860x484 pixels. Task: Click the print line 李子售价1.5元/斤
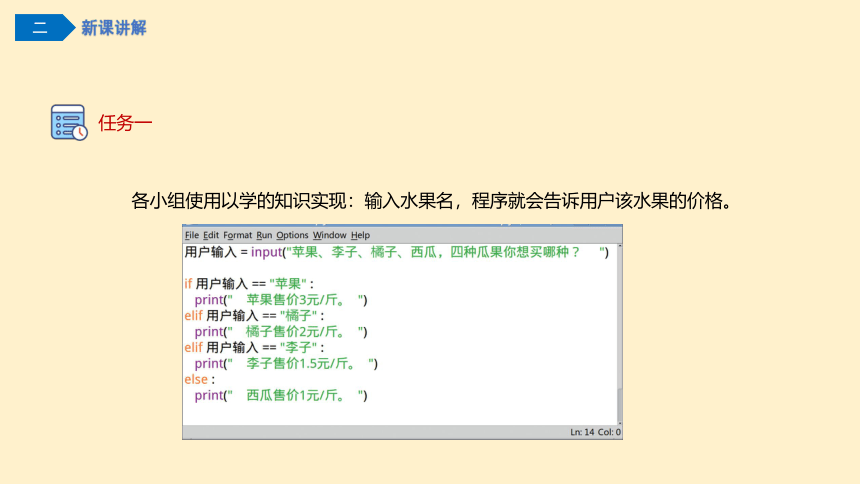tap(286, 363)
